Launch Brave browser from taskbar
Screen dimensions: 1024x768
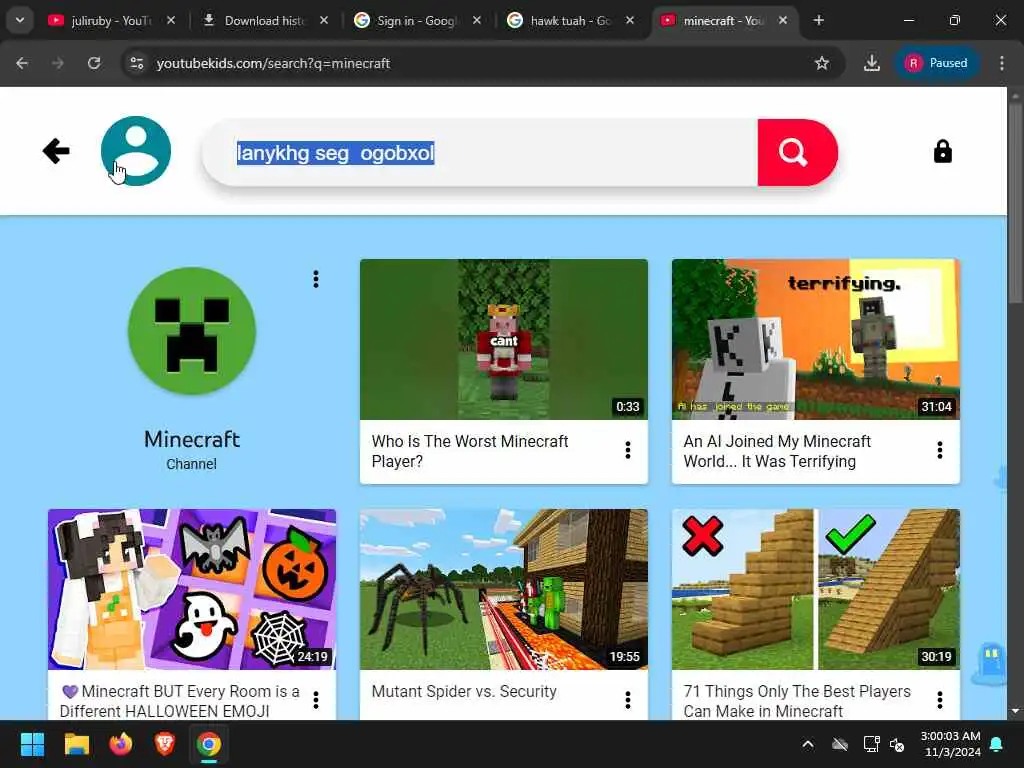(165, 744)
